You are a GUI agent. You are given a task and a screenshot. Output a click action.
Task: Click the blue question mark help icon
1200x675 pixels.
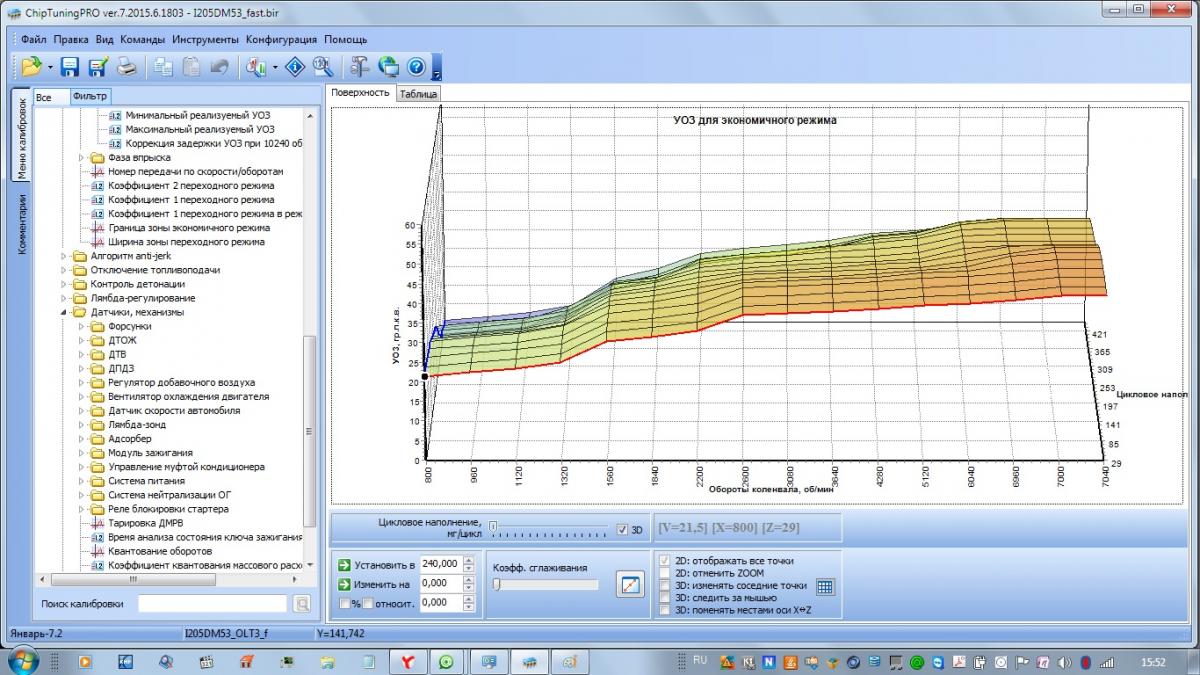point(416,67)
